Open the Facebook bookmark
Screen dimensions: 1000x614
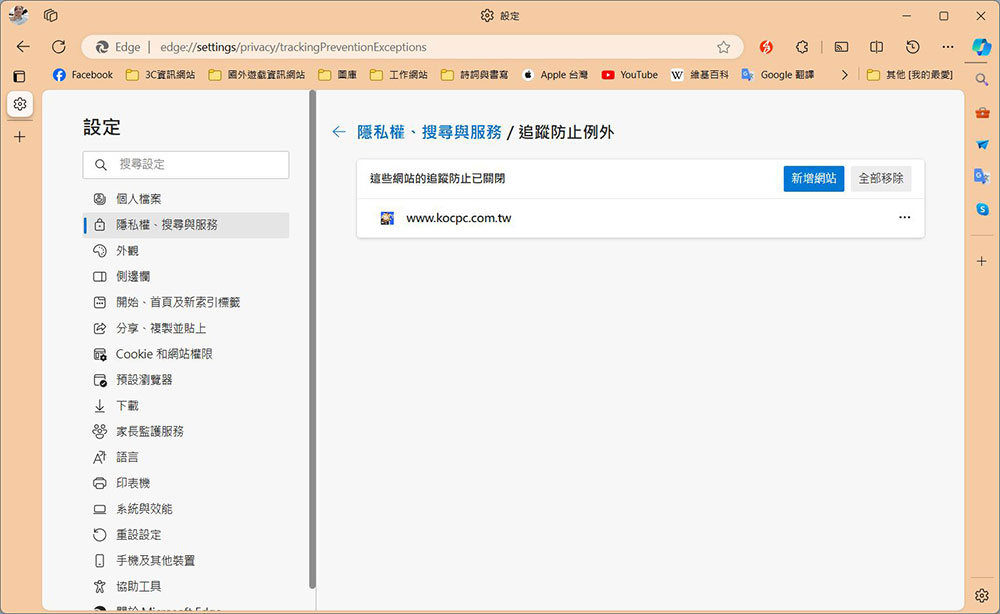tap(83, 75)
